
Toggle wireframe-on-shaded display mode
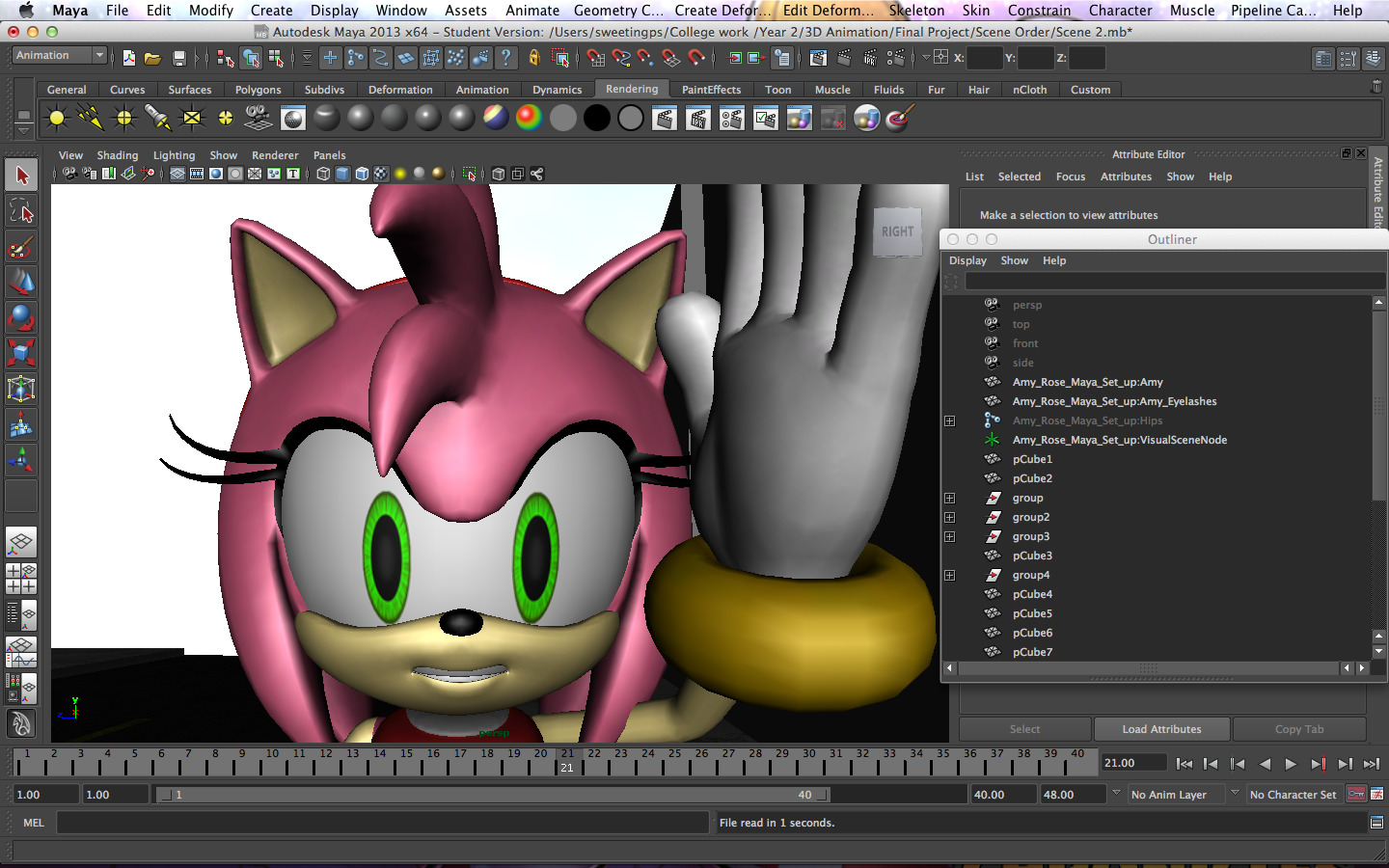coord(363,174)
